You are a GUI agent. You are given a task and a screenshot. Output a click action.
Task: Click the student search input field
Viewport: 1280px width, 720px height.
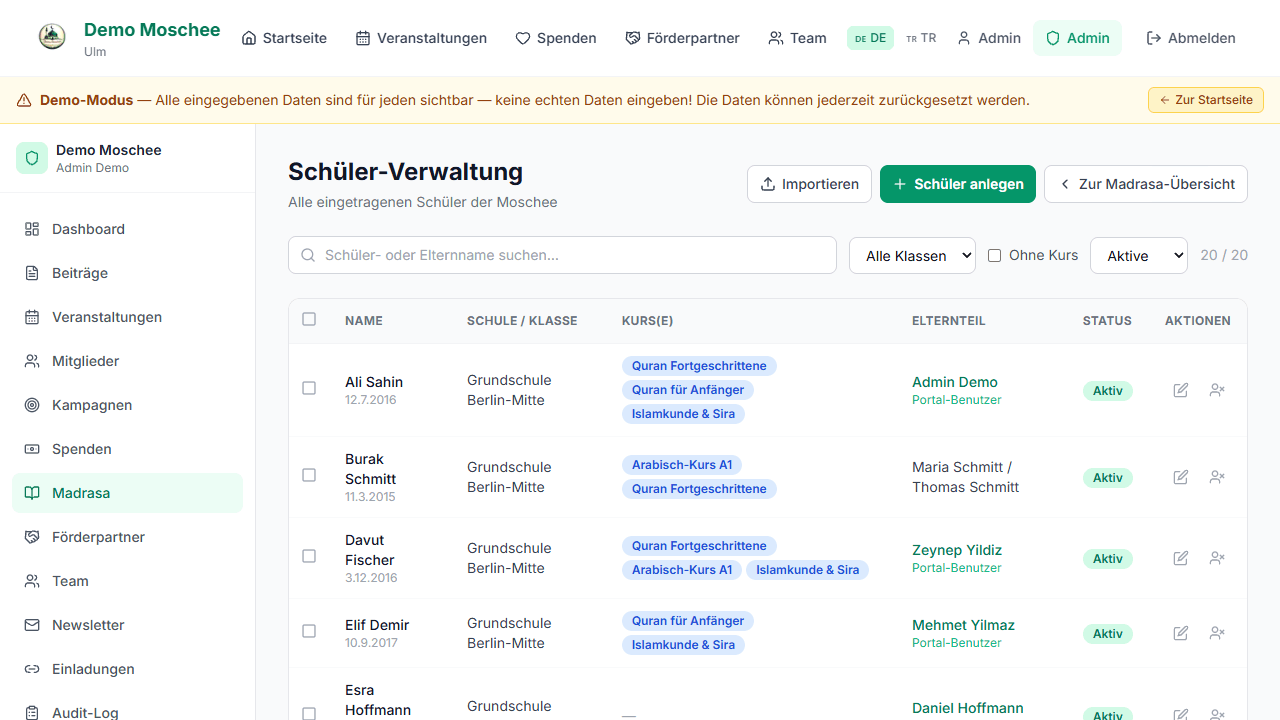tap(562, 255)
